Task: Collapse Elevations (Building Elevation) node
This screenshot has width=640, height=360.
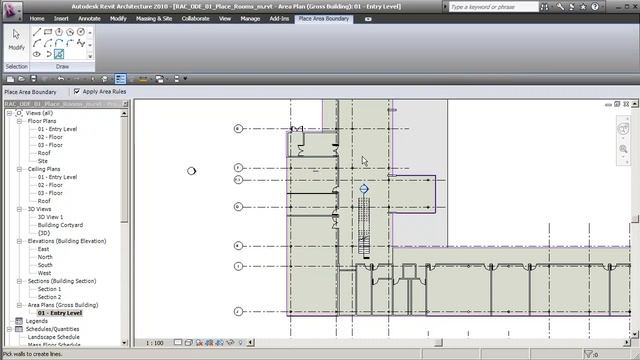Action: pos(19,241)
